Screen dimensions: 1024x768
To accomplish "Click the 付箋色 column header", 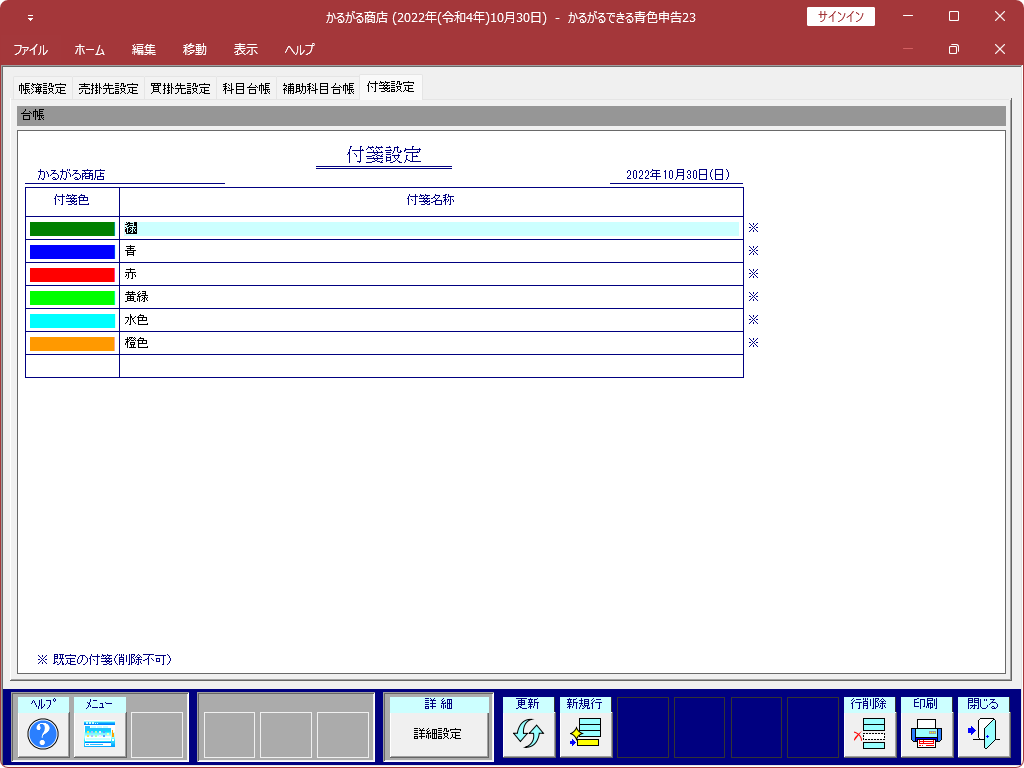I will click(72, 201).
